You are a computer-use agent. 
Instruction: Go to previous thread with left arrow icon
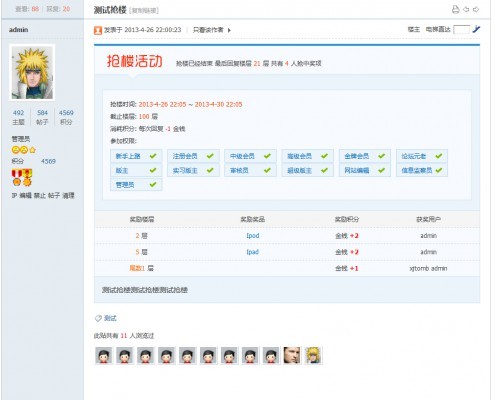click(466, 9)
